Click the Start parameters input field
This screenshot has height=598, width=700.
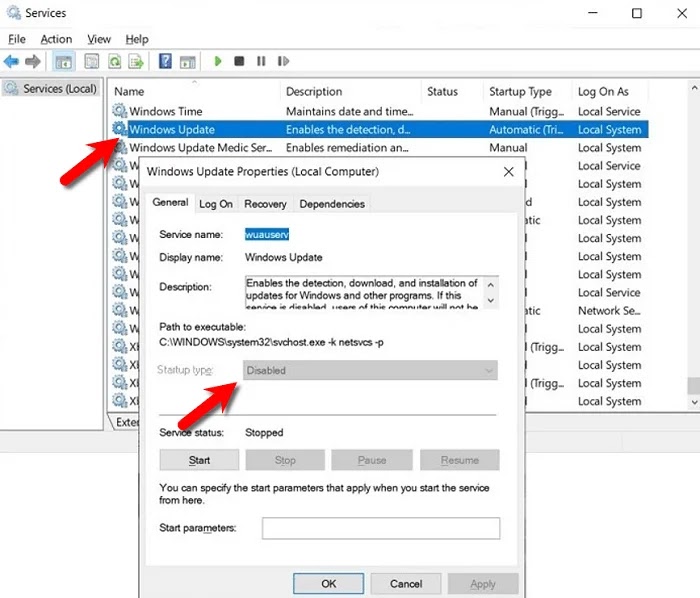point(381,528)
